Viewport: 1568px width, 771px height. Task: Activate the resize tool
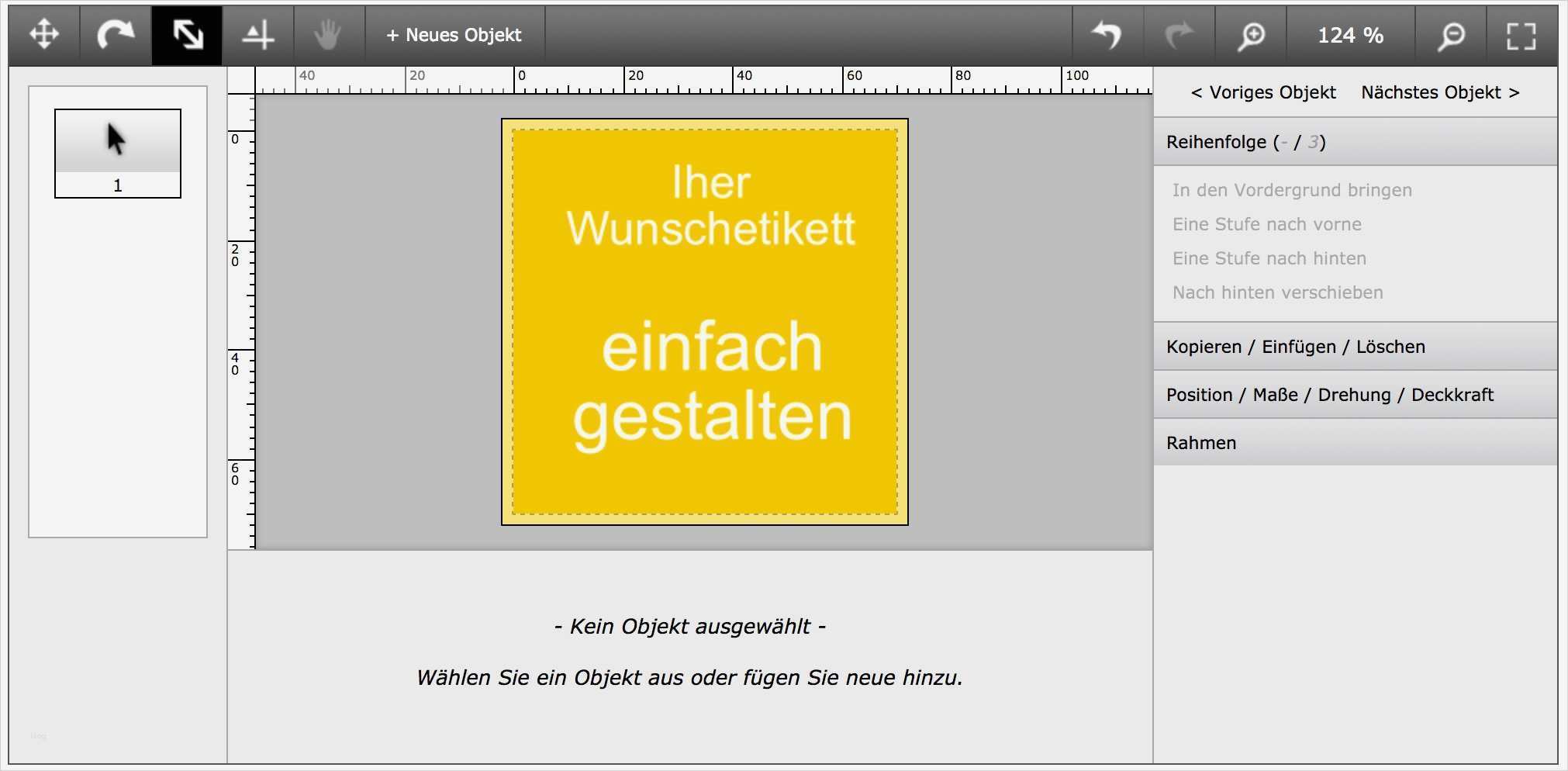[186, 34]
